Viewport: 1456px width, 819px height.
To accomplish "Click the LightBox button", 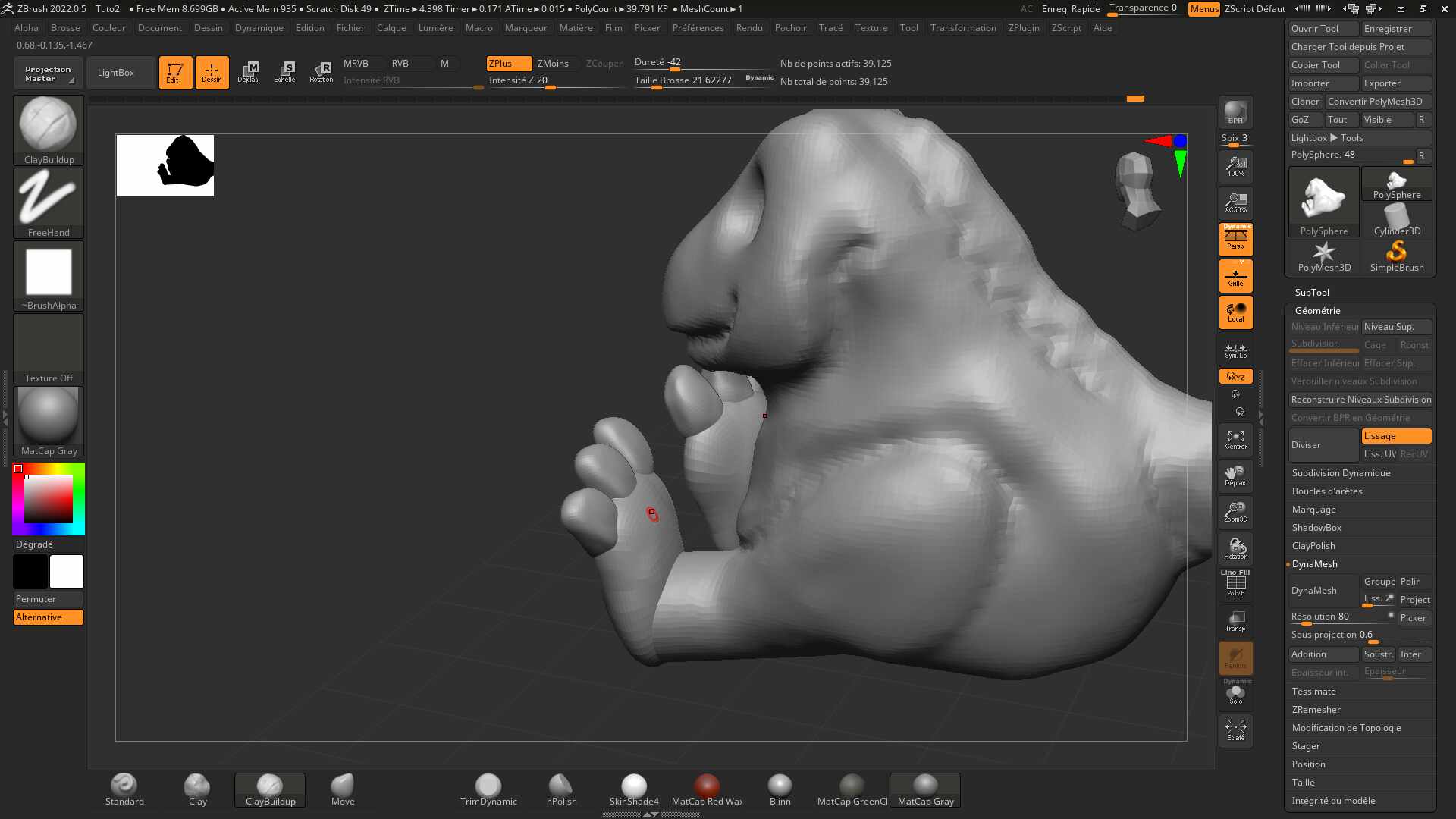I will (x=116, y=73).
